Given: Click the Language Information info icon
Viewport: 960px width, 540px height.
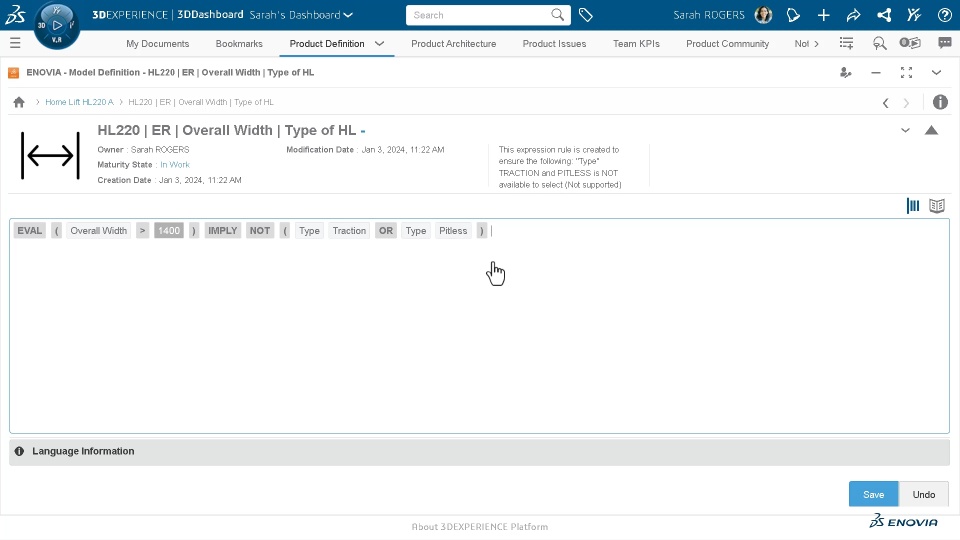Looking at the screenshot, I should [19, 451].
